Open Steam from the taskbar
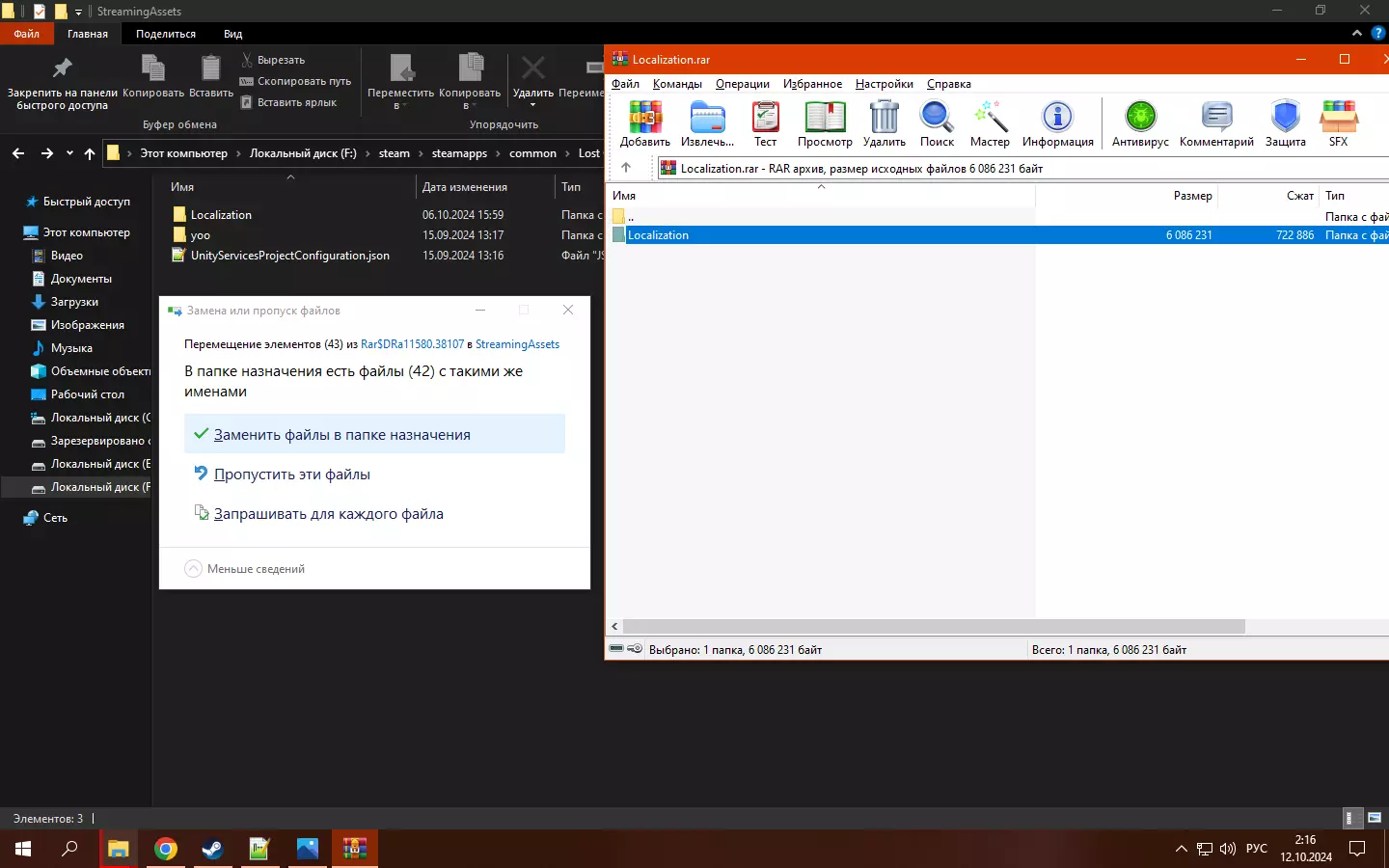This screenshot has width=1389, height=868. pos(212,849)
